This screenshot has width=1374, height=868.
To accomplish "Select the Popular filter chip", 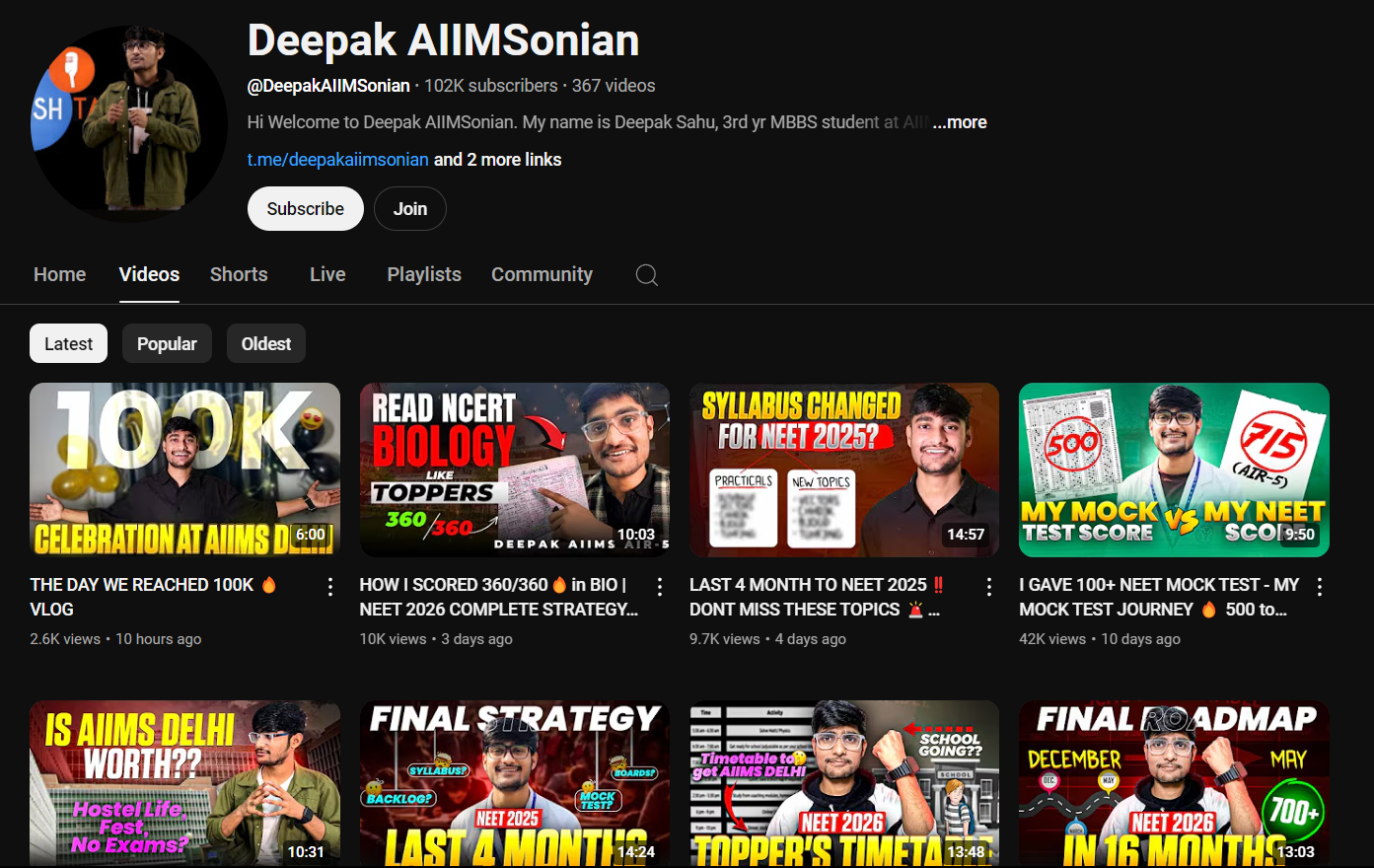I will click(167, 343).
